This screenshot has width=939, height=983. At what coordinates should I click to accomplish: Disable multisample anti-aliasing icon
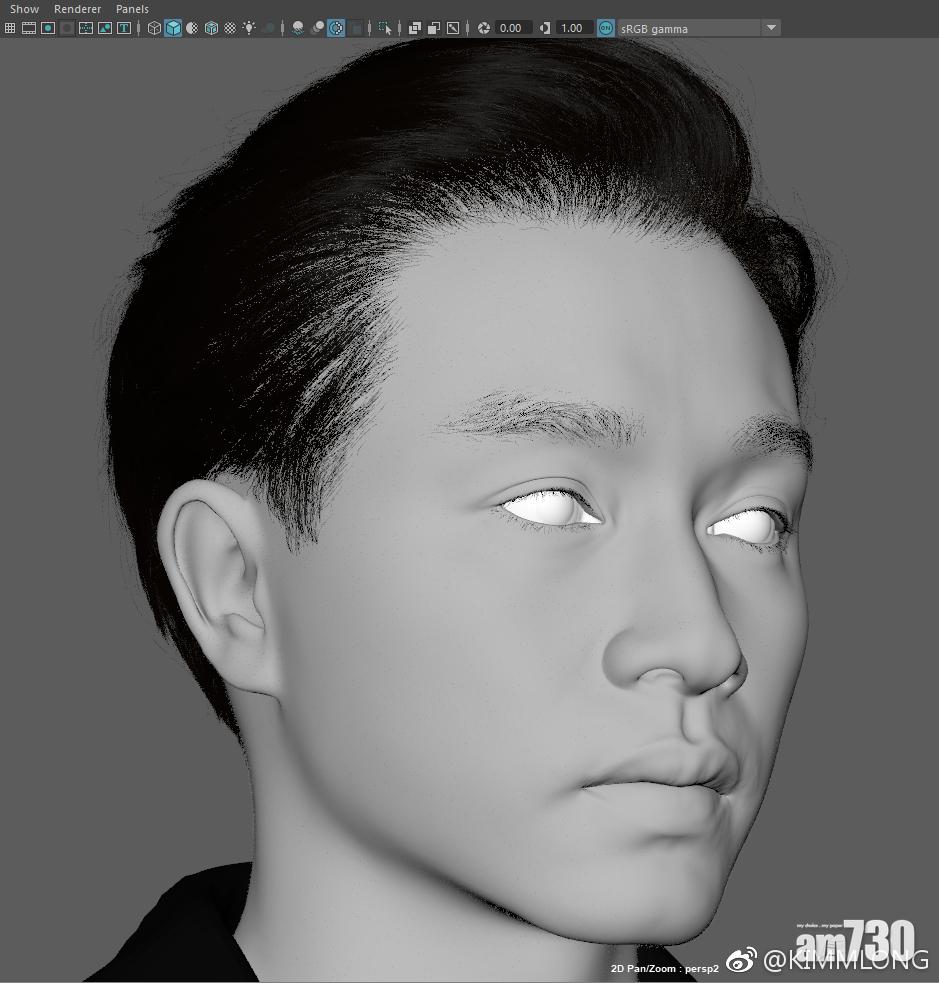pyautogui.click(x=336, y=28)
